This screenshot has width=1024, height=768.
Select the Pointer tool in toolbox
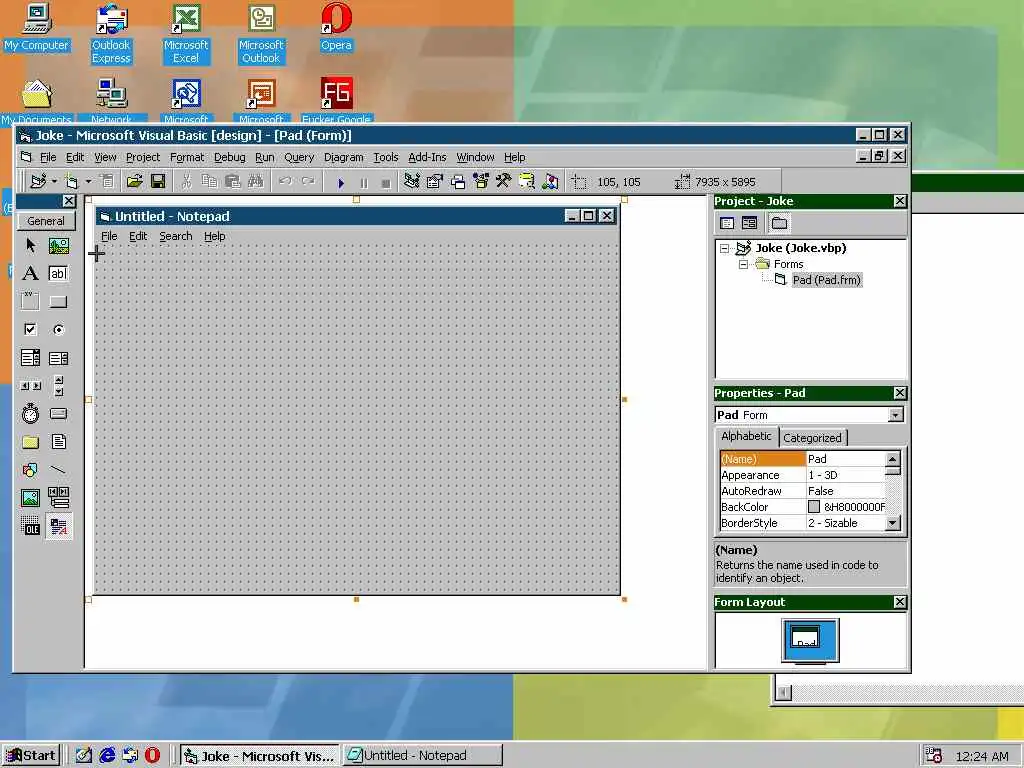[x=30, y=246]
